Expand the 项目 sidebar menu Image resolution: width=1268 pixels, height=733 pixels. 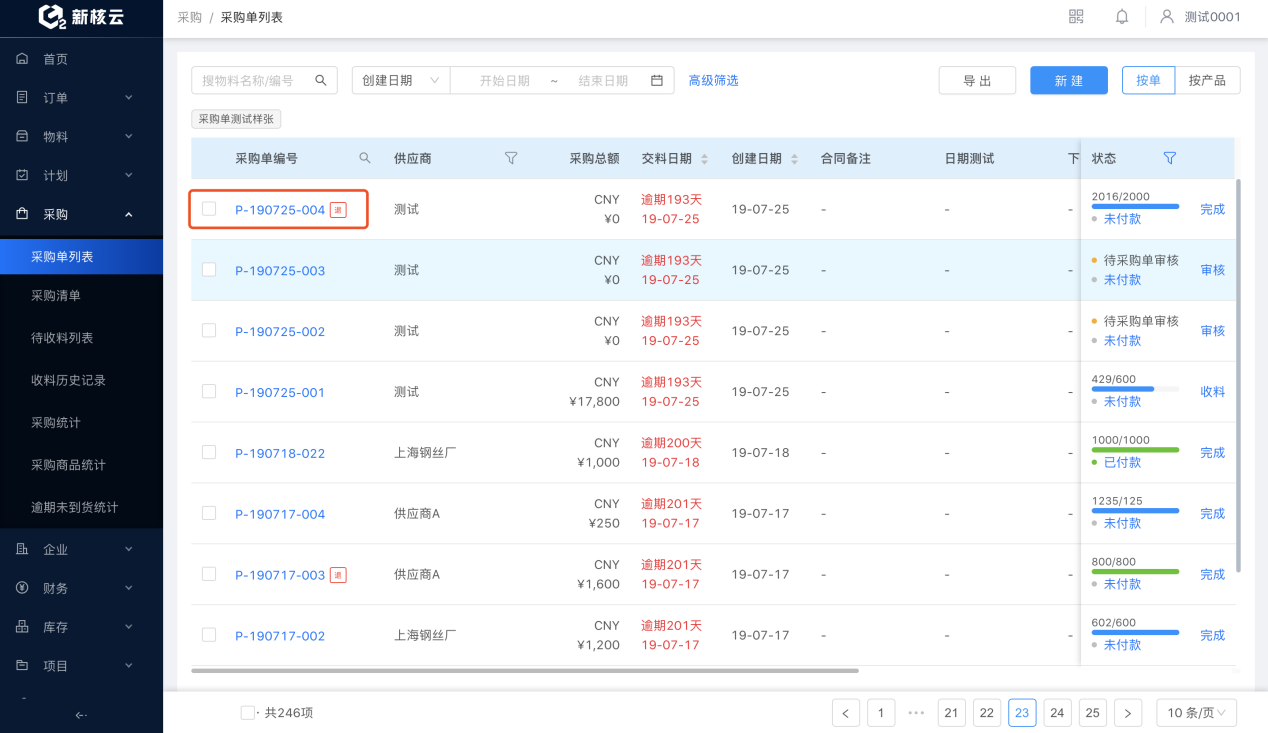81,666
